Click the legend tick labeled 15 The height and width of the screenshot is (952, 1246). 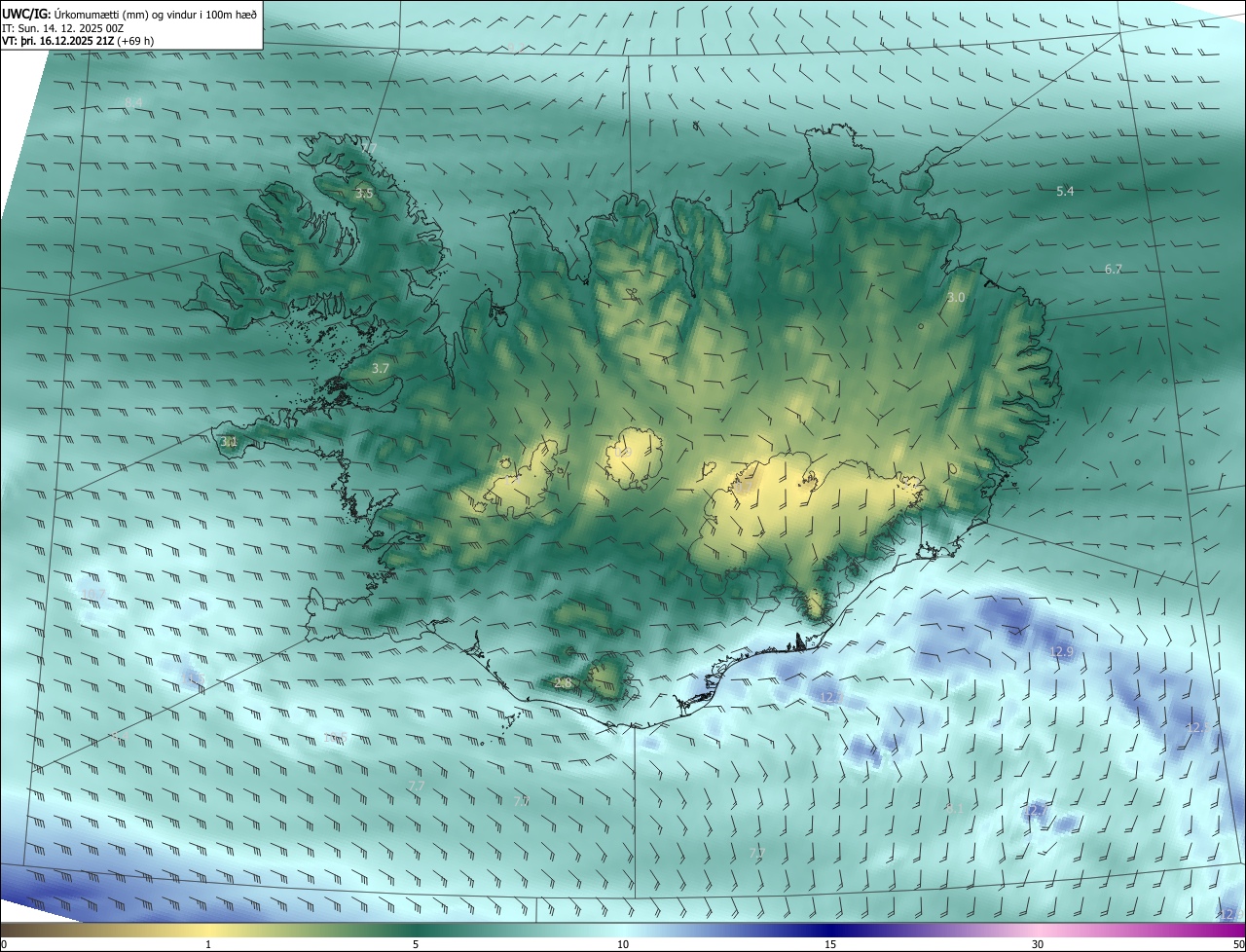coord(830,944)
